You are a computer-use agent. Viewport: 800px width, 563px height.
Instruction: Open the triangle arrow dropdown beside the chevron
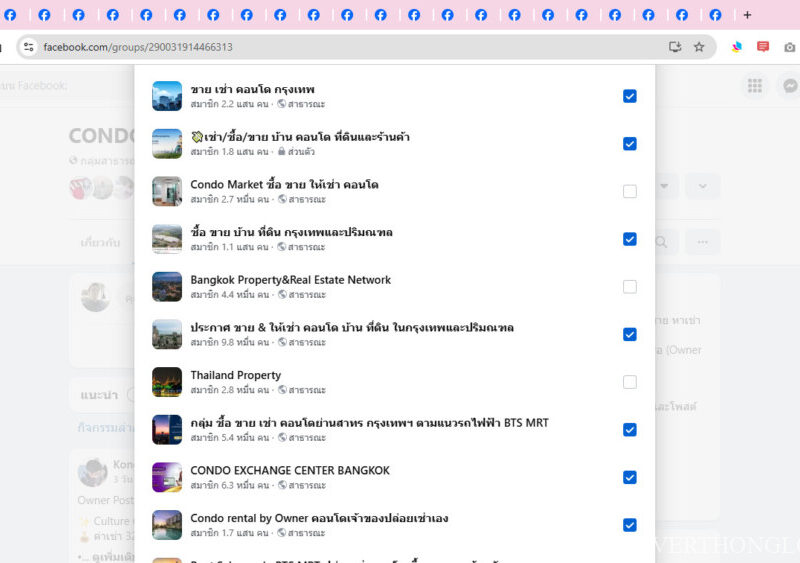click(x=666, y=186)
